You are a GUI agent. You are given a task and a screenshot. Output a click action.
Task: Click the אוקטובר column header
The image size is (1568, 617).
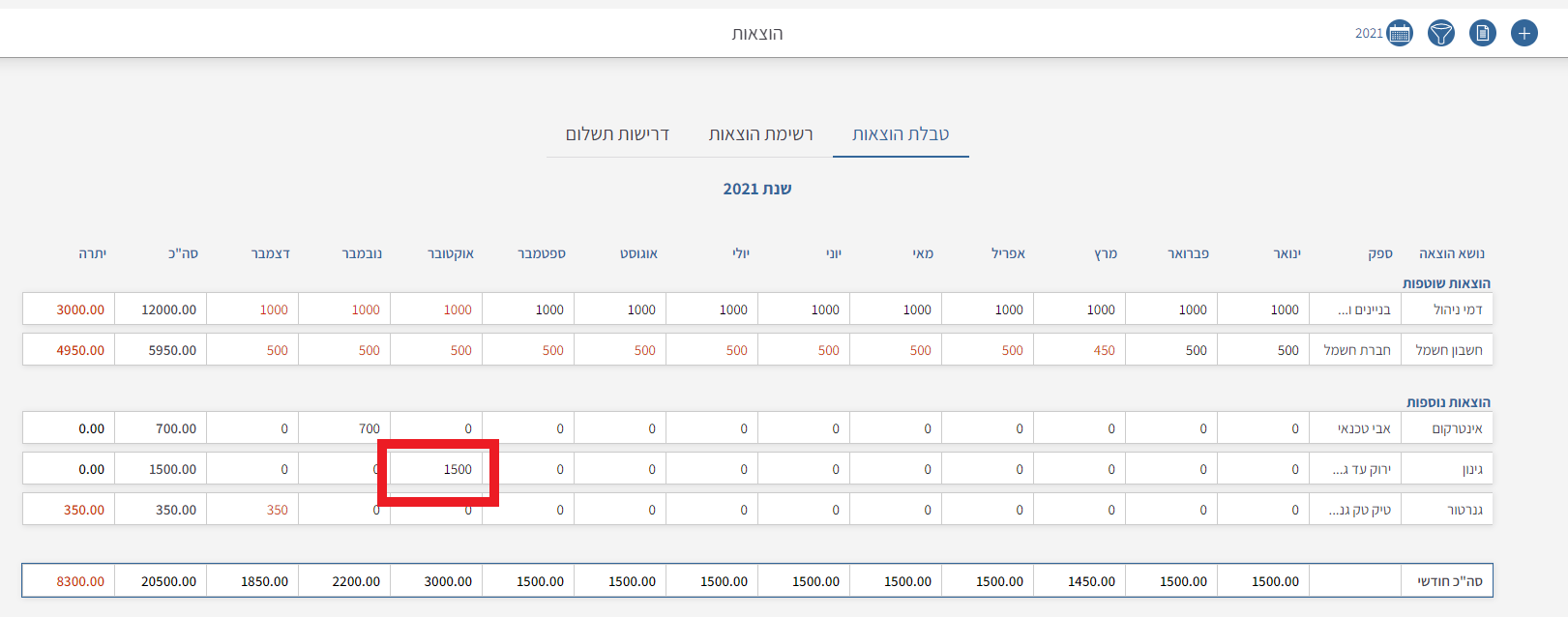pyautogui.click(x=451, y=253)
